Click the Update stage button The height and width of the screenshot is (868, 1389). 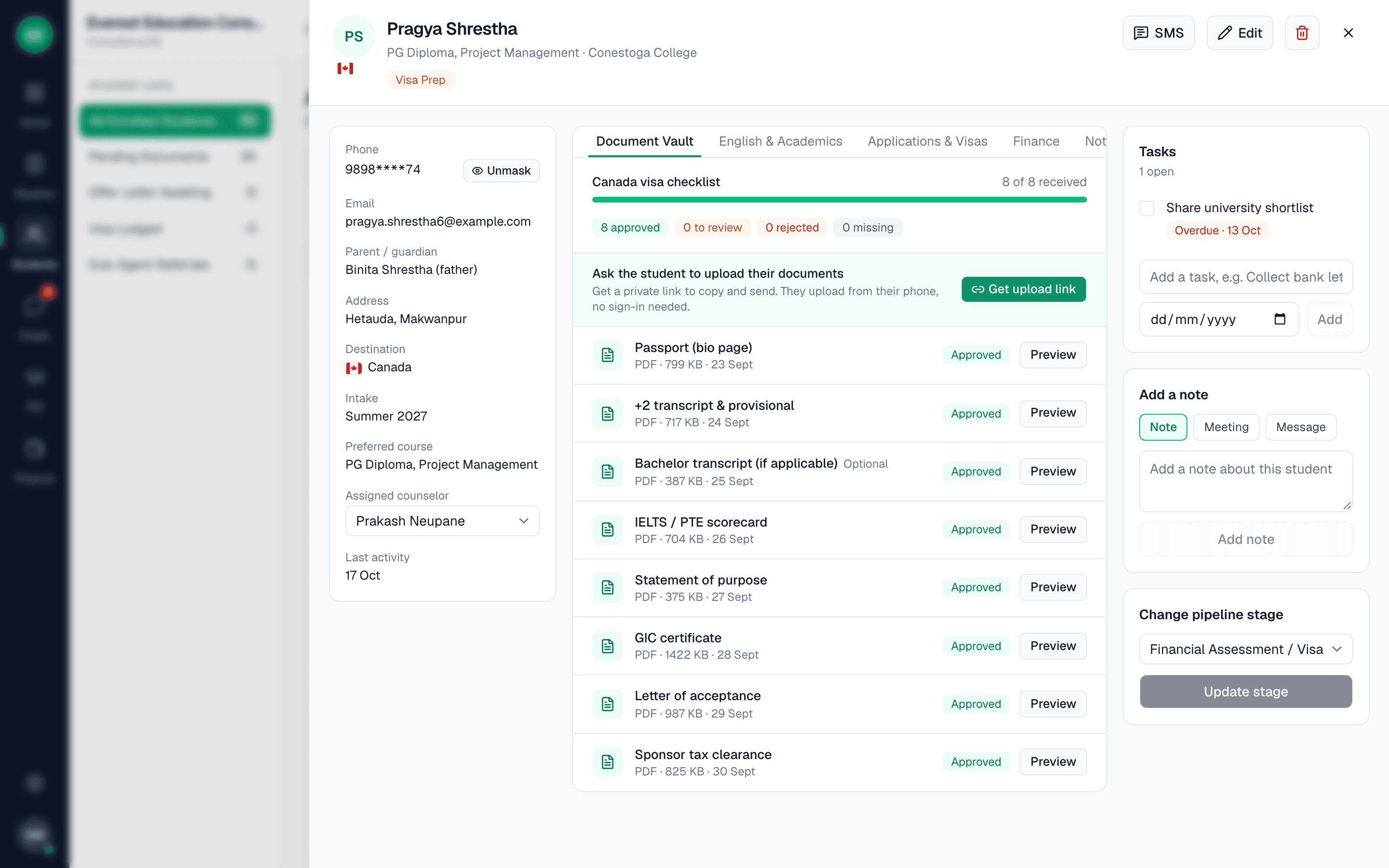[x=1245, y=692]
